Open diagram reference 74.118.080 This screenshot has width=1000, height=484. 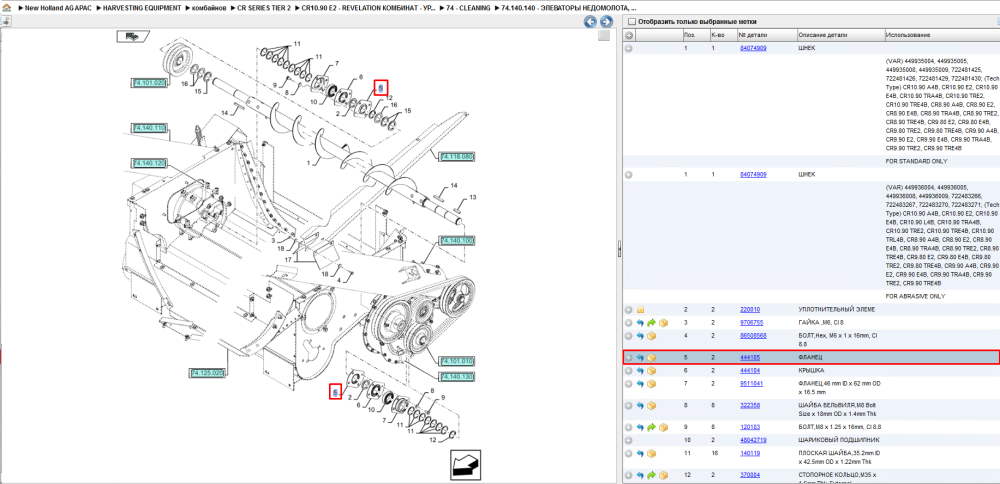click(x=457, y=156)
